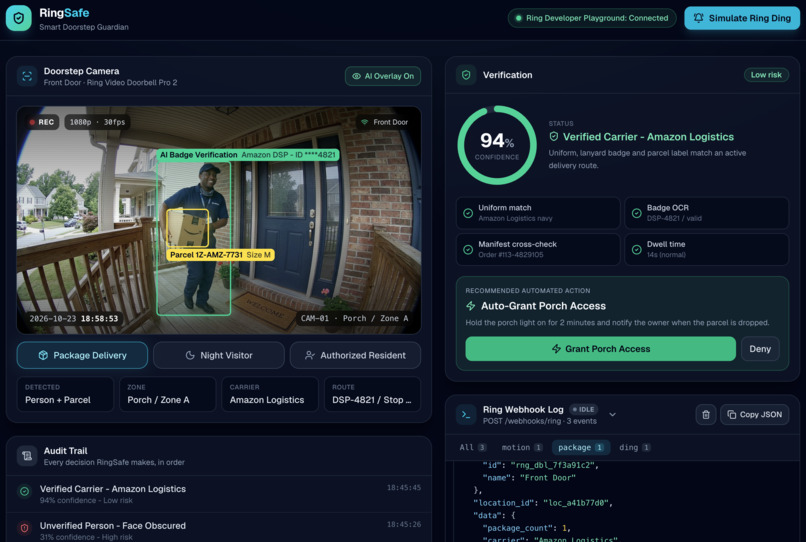Click lightning icon next to Auto-Grant Porch Access
This screenshot has height=542, width=806.
pyautogui.click(x=470, y=306)
